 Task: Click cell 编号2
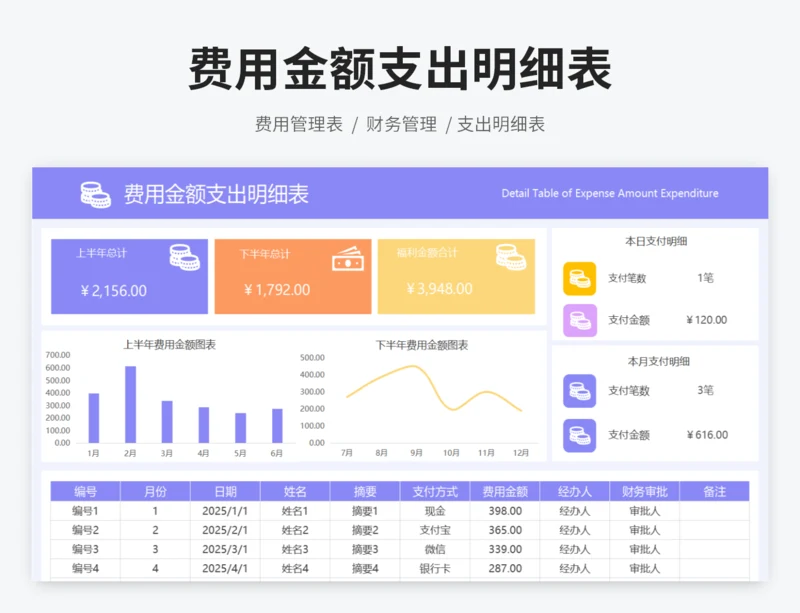(x=85, y=530)
